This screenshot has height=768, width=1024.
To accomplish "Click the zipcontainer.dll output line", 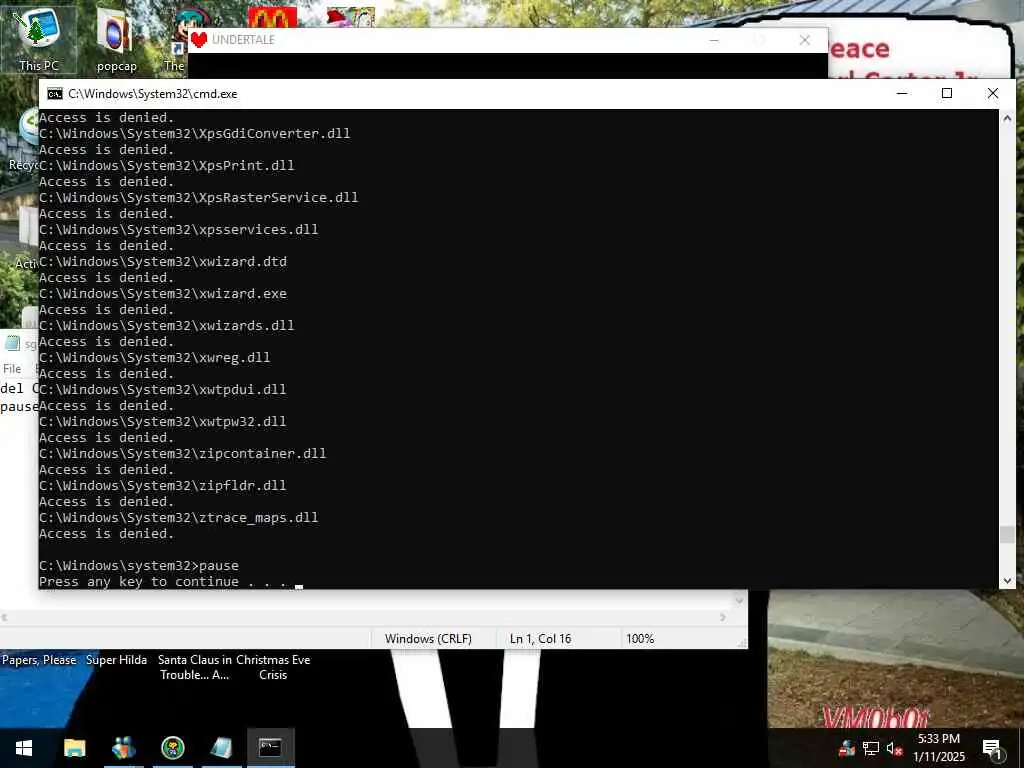I will tap(182, 453).
